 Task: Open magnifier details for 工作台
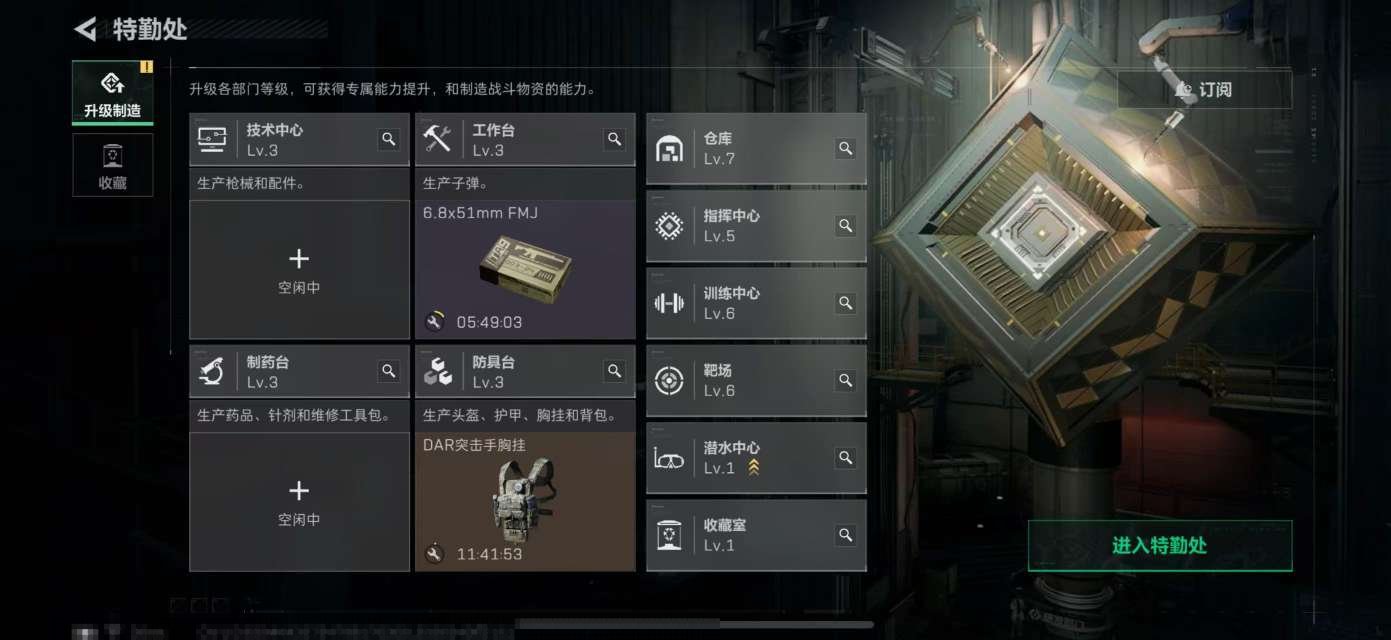click(x=615, y=139)
